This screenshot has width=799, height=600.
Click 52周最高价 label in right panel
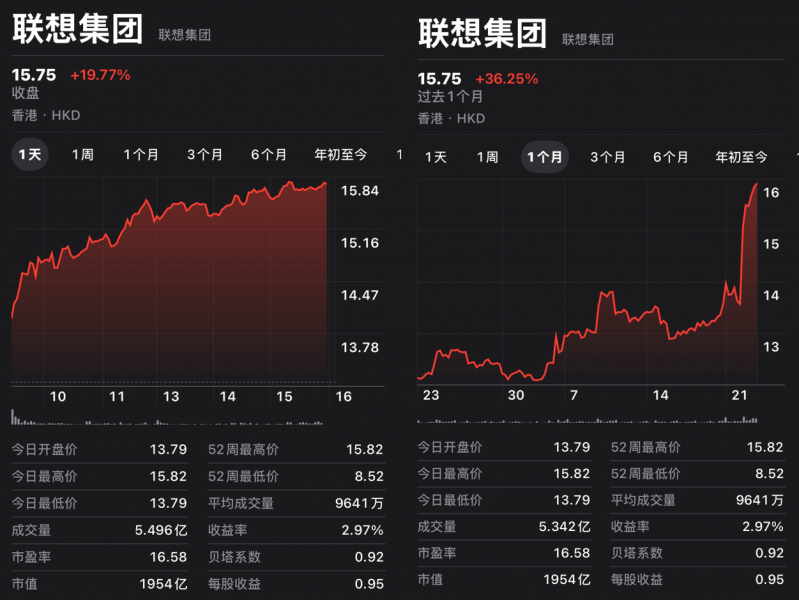[x=646, y=448]
